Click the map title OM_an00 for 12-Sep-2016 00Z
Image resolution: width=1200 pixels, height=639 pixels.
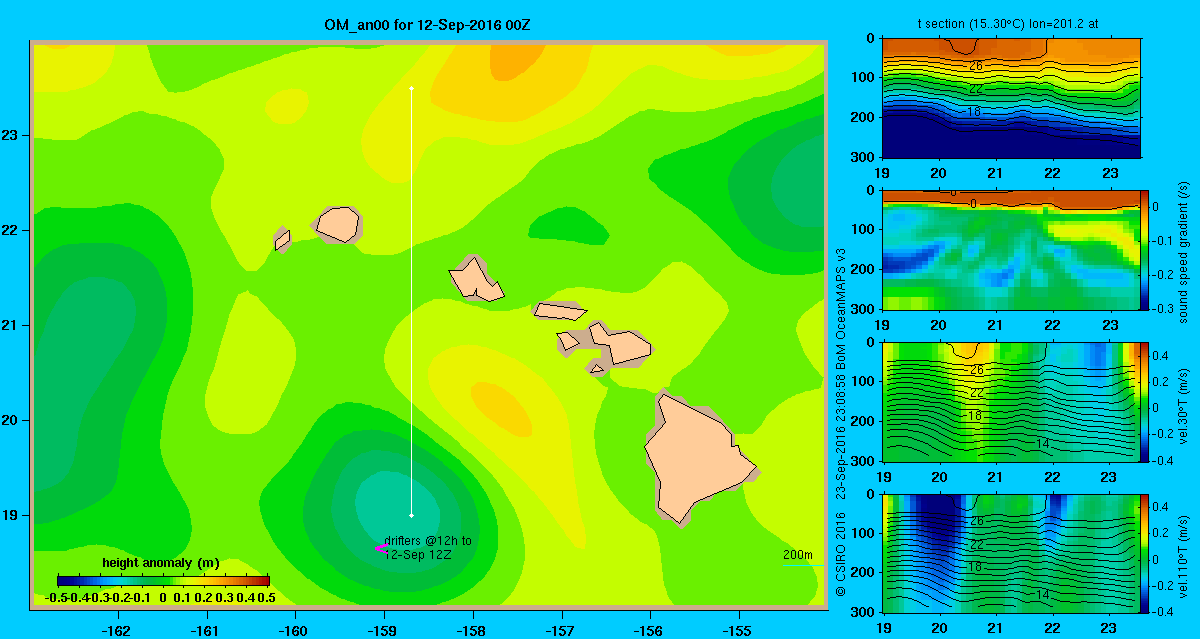click(427, 23)
